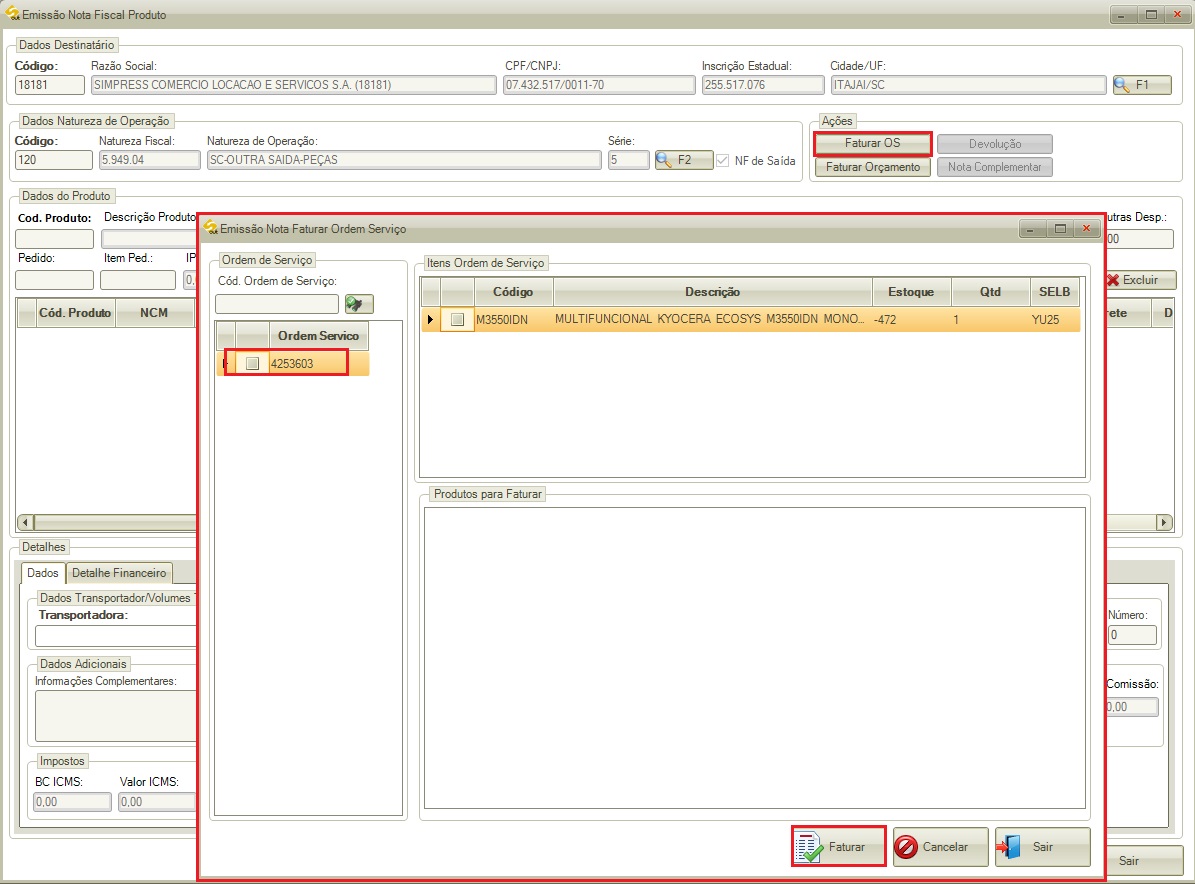Click the Natureza de Operação Código field

pos(53,160)
